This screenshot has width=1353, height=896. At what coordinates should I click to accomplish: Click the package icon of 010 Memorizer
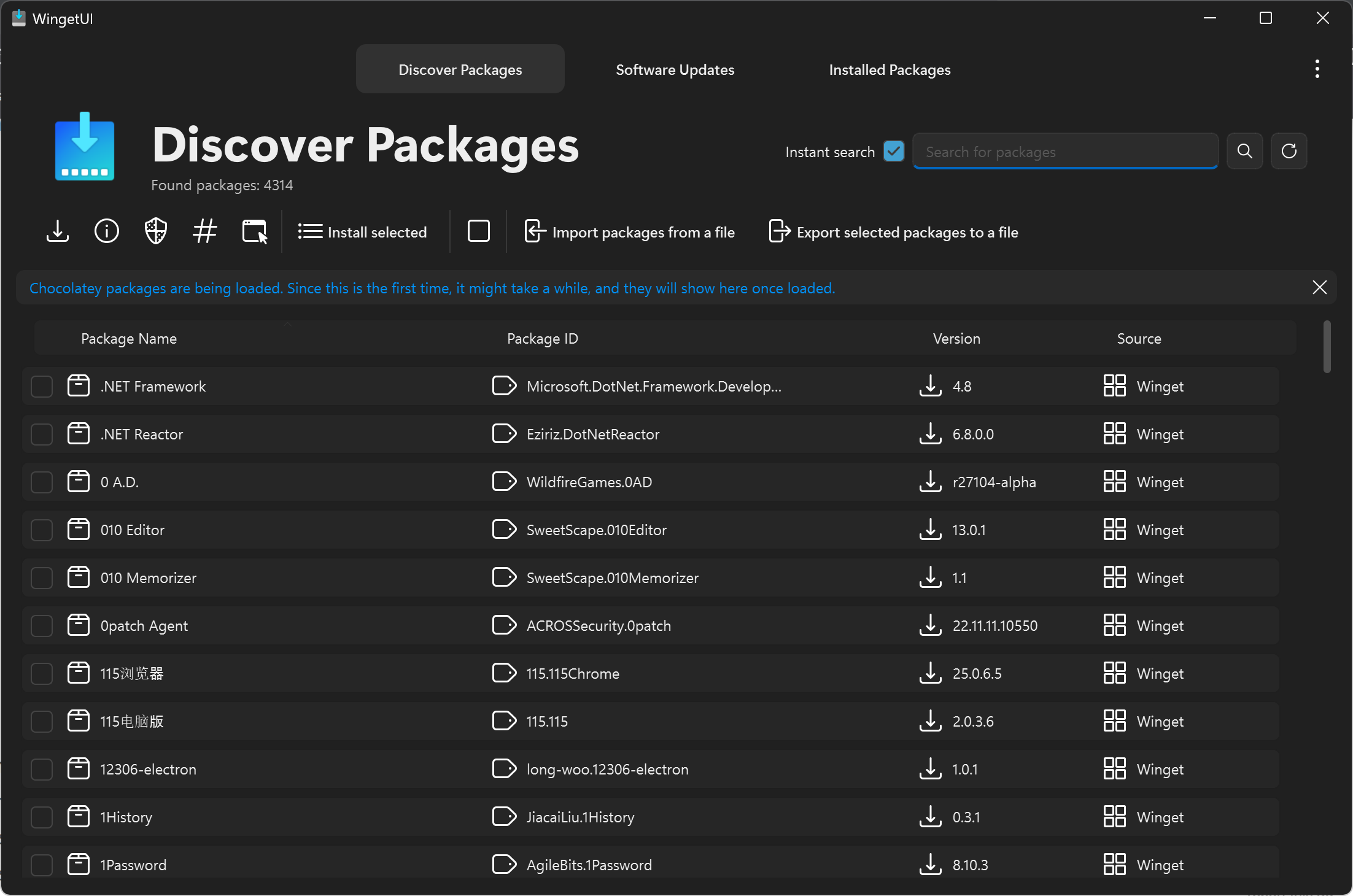point(79,577)
